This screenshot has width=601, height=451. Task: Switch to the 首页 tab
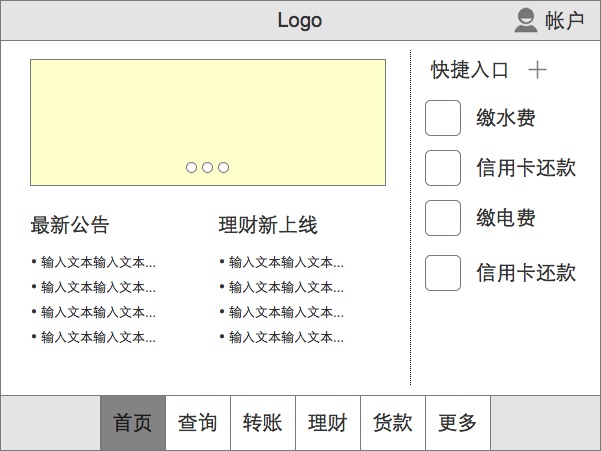(x=133, y=423)
